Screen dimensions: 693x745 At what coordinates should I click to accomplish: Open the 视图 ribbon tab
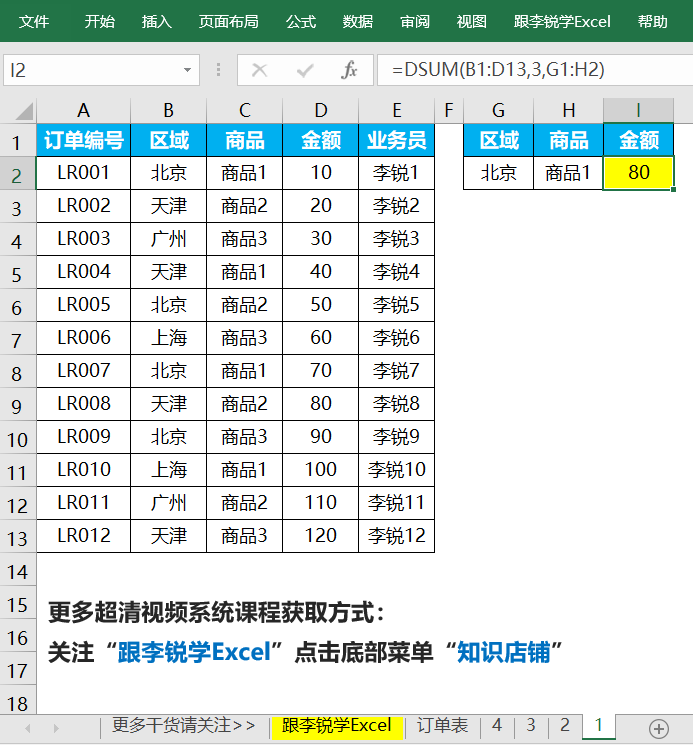click(472, 21)
